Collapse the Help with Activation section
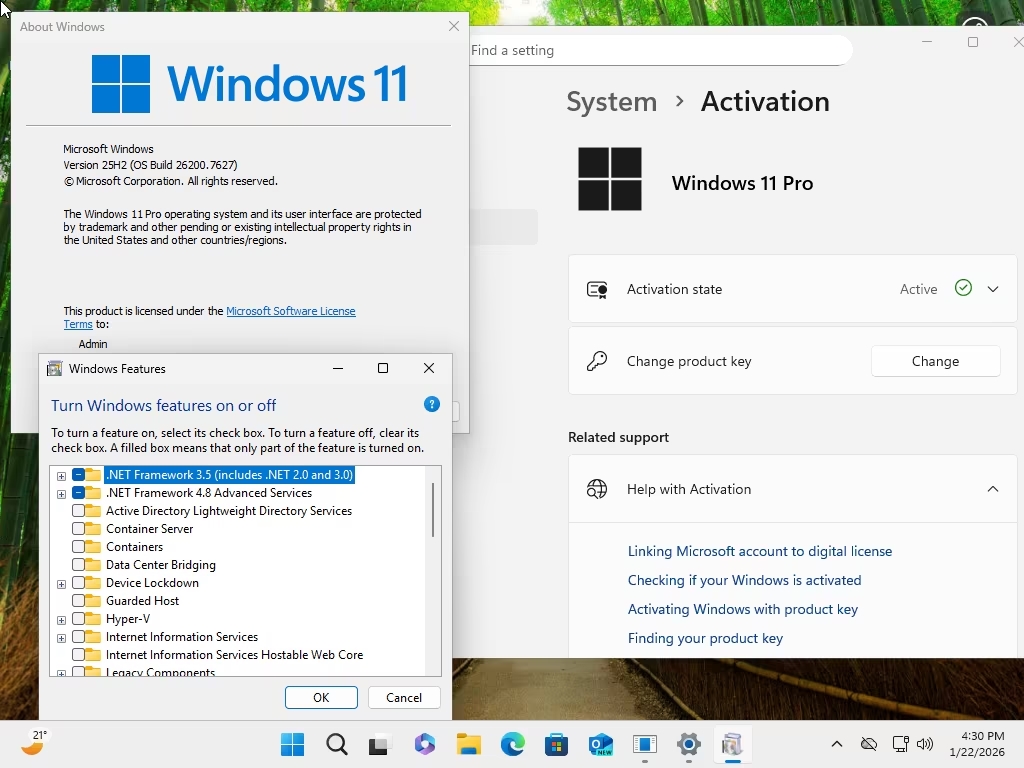 (x=993, y=489)
